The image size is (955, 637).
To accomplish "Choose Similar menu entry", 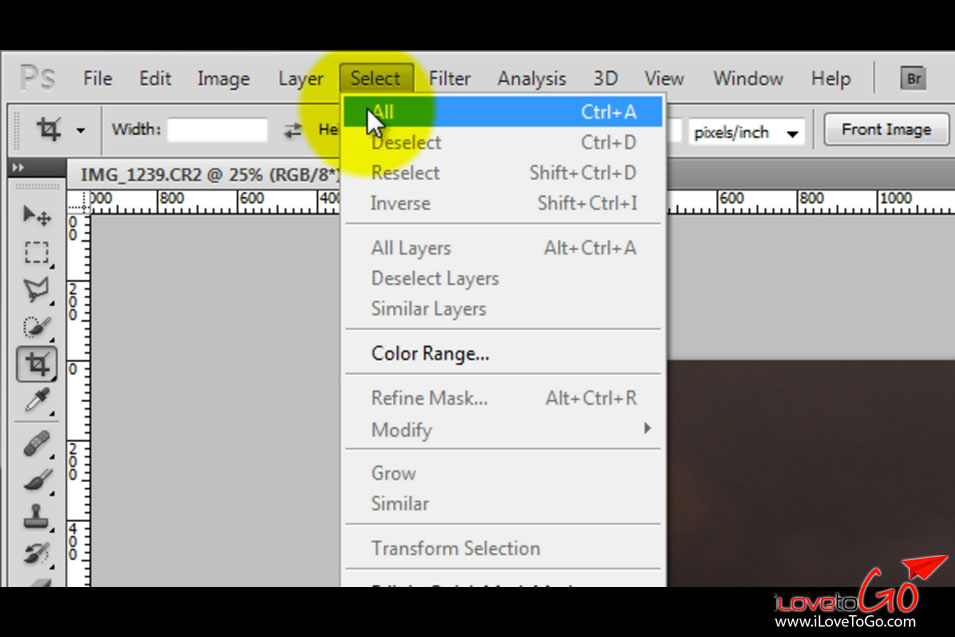I will click(503, 504).
